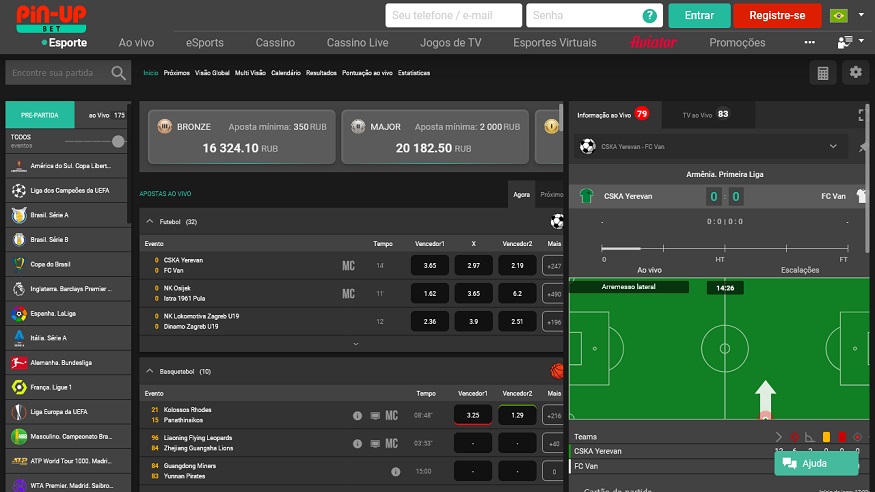Open the Brazil flag language selector
Image resolution: width=875 pixels, height=492 pixels.
tap(838, 16)
